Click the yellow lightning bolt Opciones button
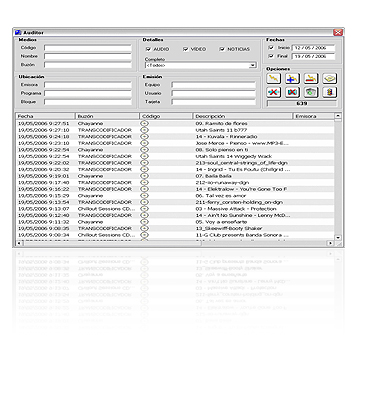375x394 pixels. [x=274, y=79]
